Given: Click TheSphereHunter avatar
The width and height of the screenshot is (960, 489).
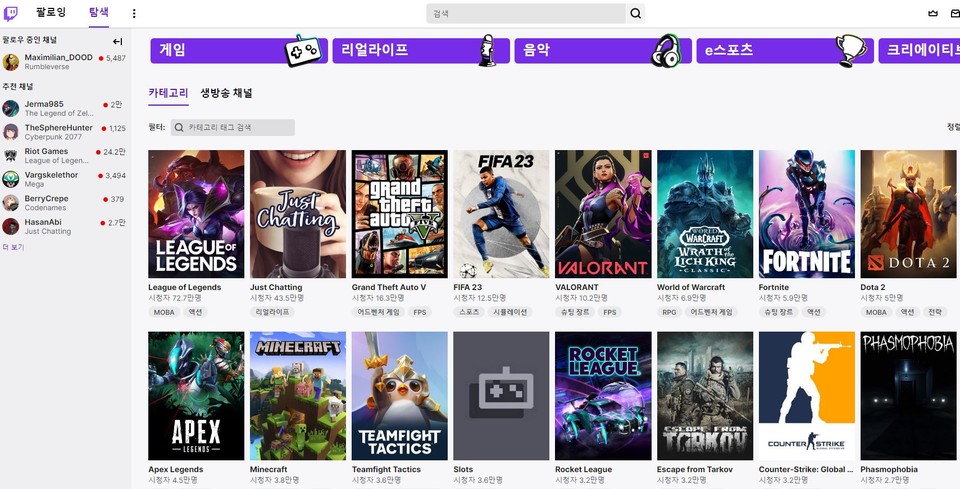Looking at the screenshot, I should coord(10,132).
